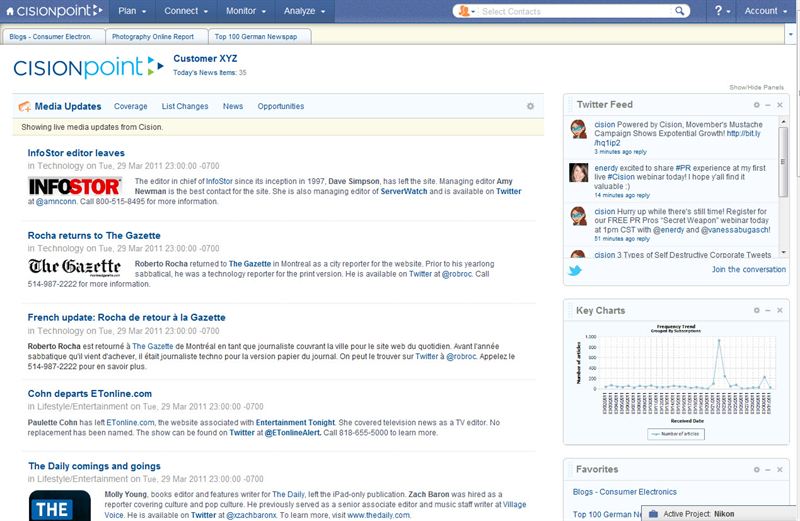
Task: Collapse the Key Charts panel
Action: pos(767,311)
